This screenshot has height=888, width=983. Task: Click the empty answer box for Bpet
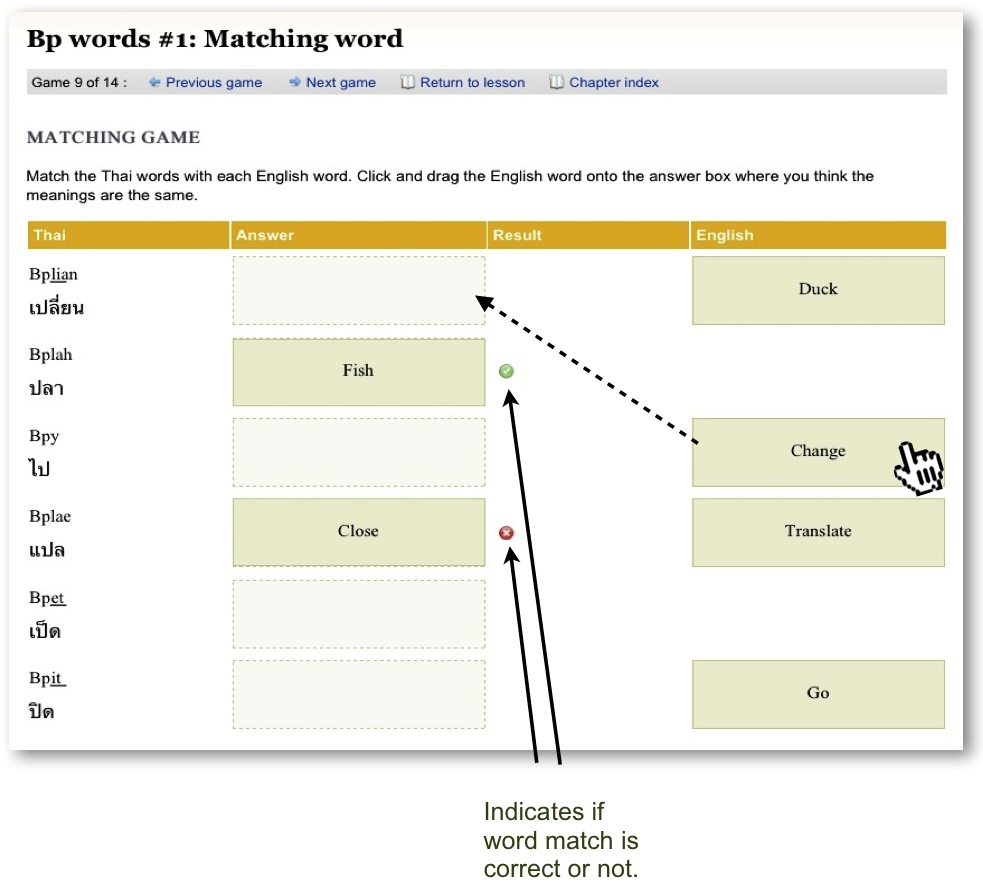click(x=359, y=613)
